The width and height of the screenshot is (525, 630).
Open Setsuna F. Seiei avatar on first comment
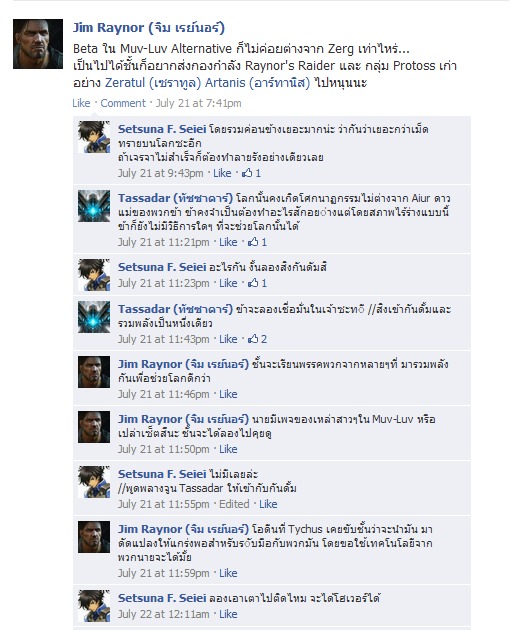[x=94, y=137]
